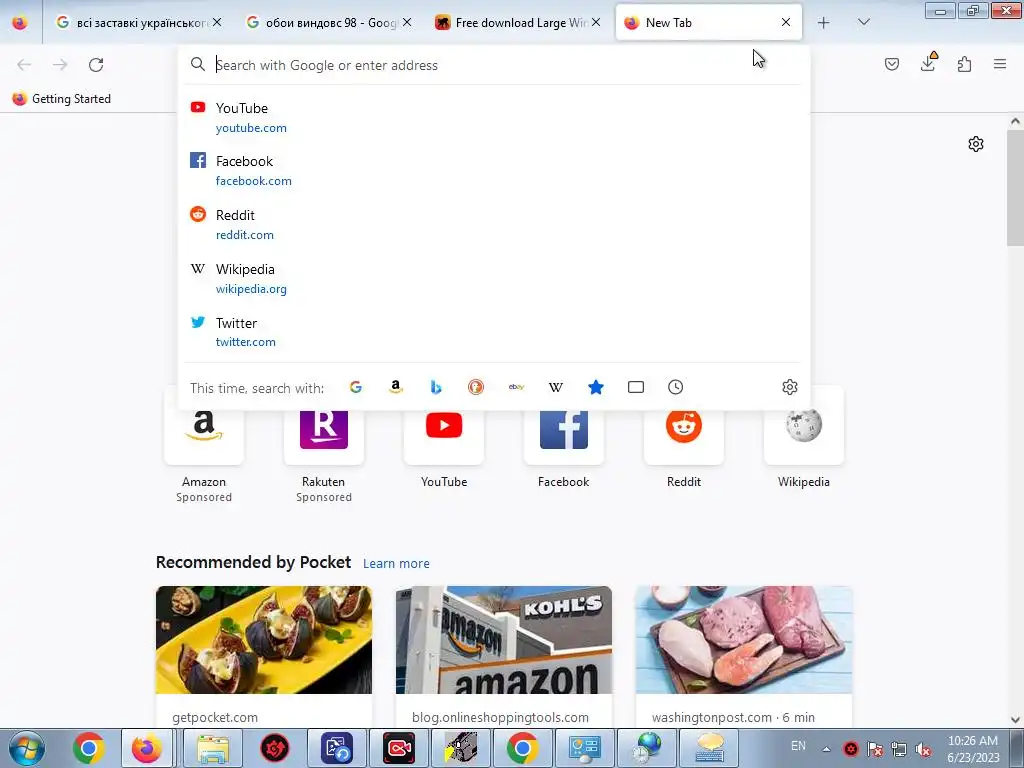Mute volume icon in system tray
This screenshot has height=768, width=1024.
click(x=923, y=749)
